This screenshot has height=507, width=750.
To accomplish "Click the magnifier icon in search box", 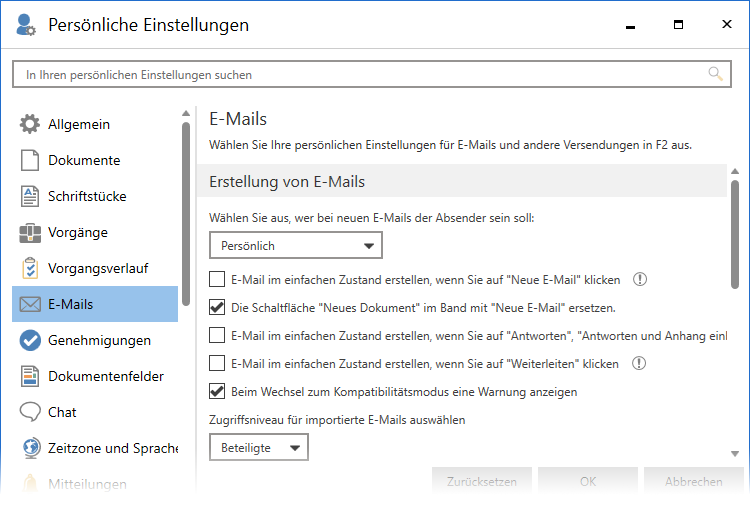I will click(x=715, y=74).
